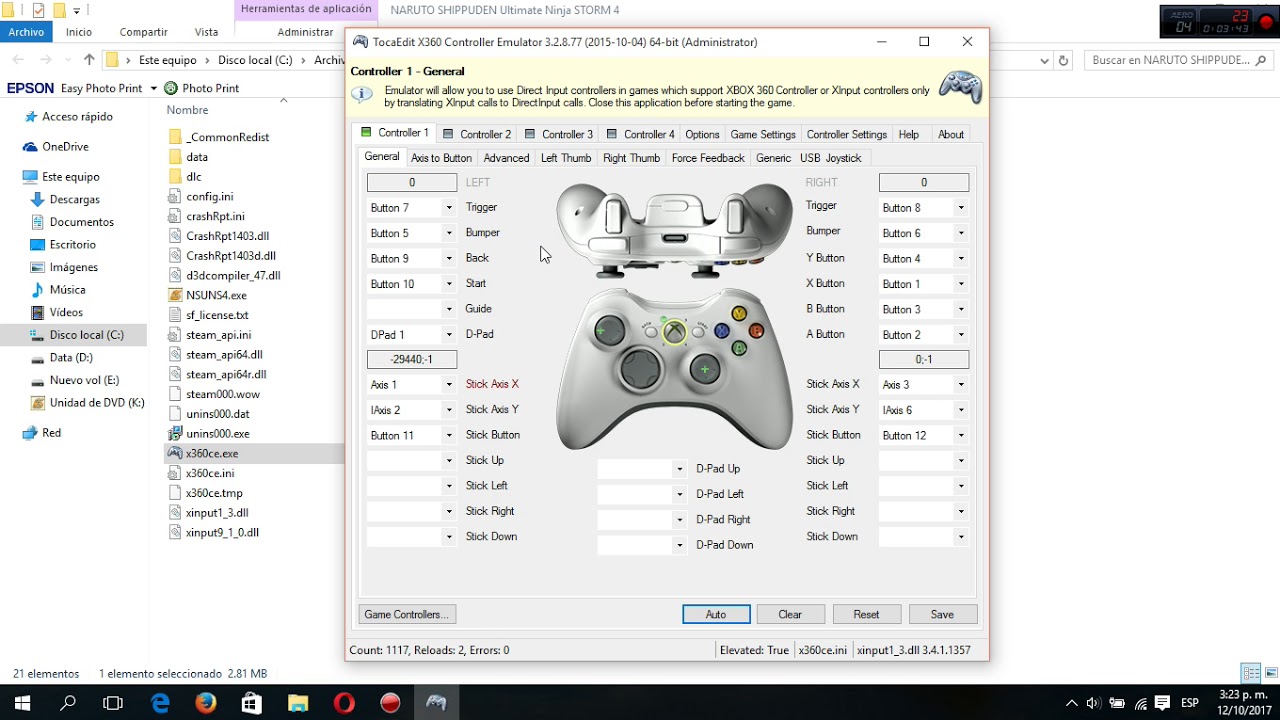
Task: Click the x360ce gamepad taskbar icon
Action: click(x=436, y=703)
